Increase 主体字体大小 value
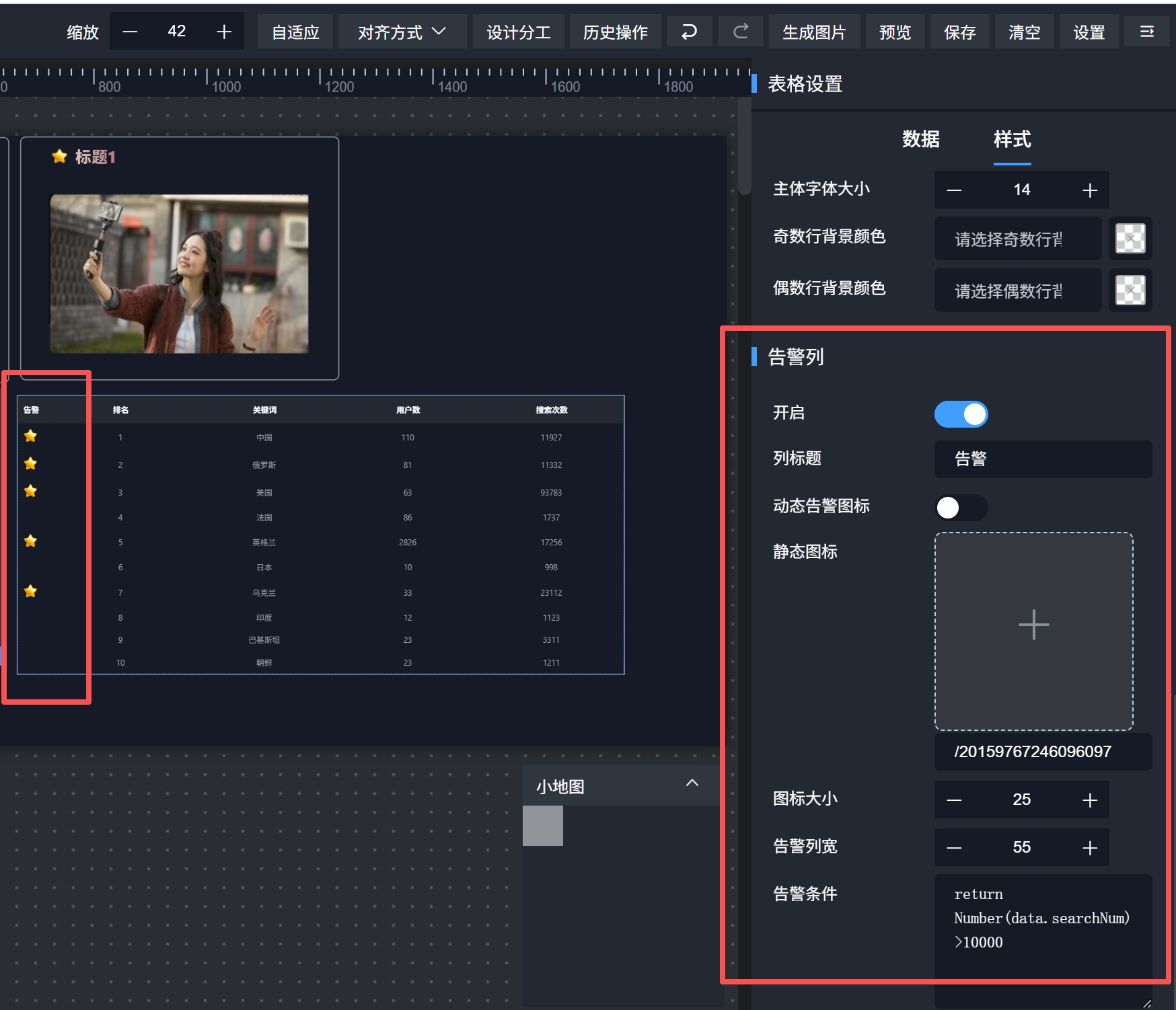This screenshot has height=1010, width=1176. [1090, 190]
